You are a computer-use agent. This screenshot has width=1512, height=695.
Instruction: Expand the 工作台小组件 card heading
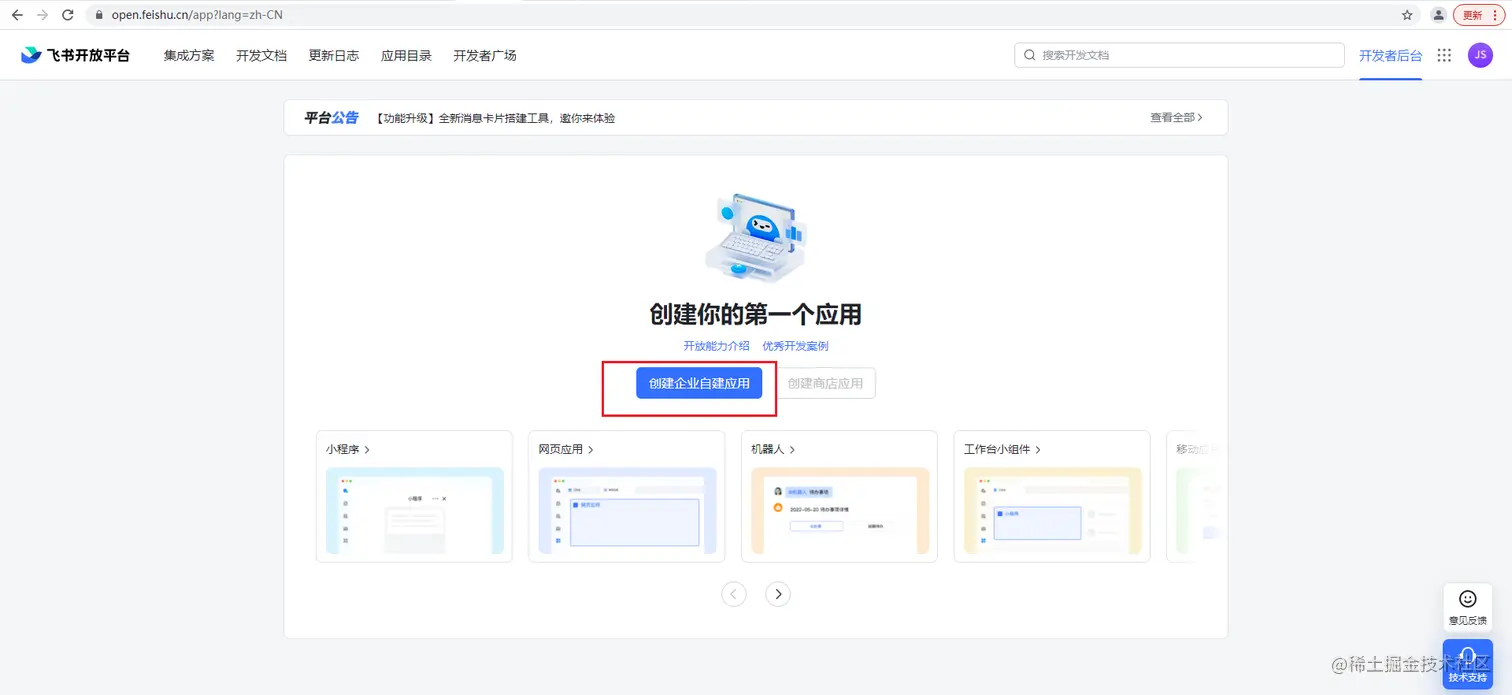1002,450
